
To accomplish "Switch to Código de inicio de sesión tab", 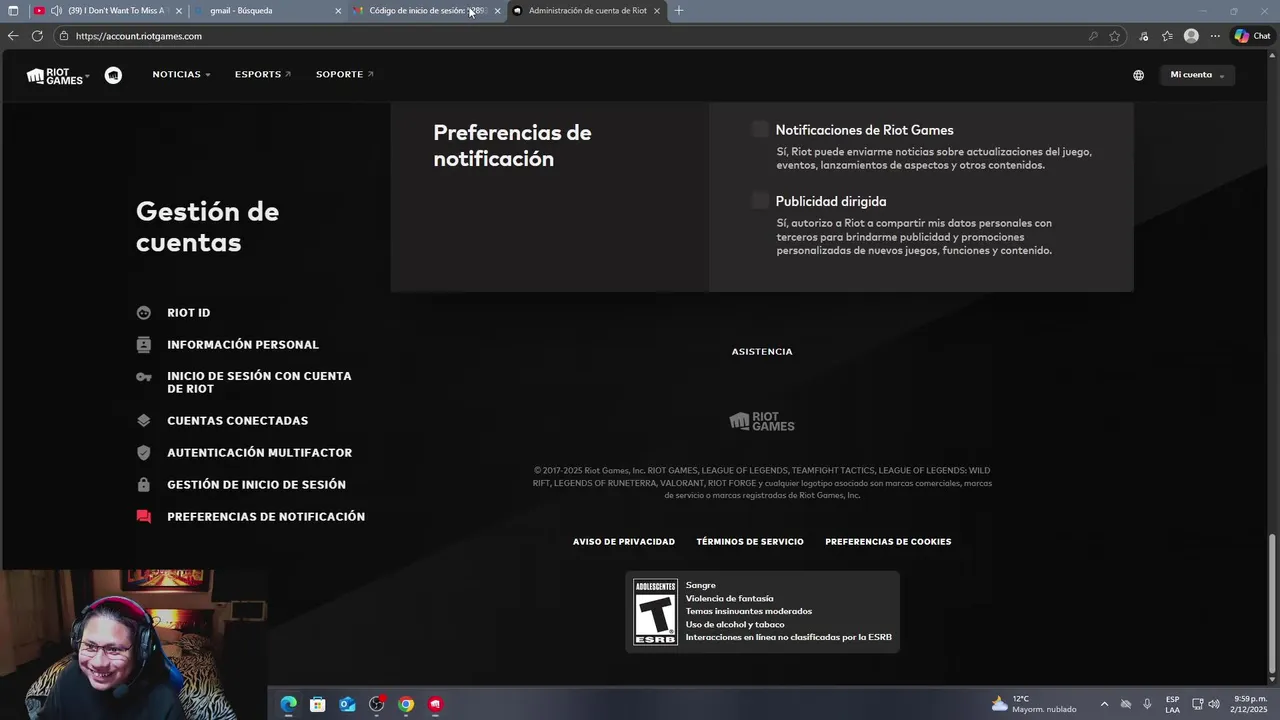I will (427, 11).
